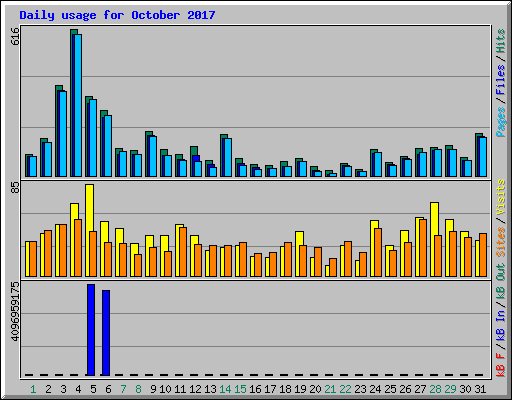Click day label 22 on the axis
Screen dimensions: 512x400
[x=345, y=389]
